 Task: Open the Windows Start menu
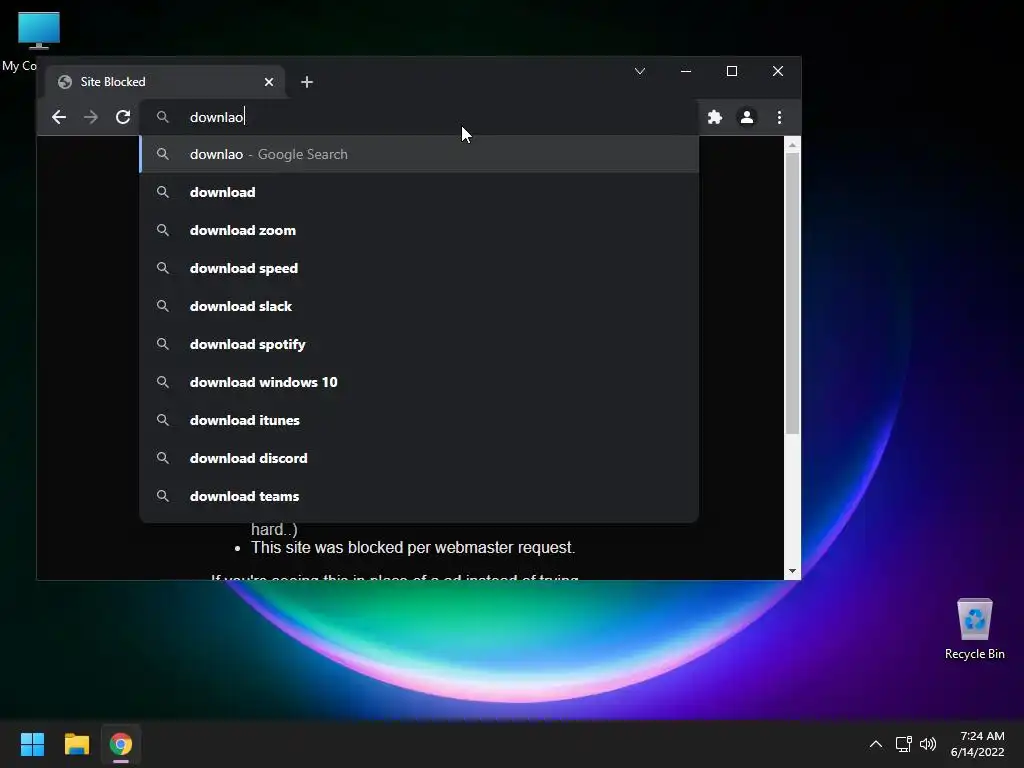(x=32, y=744)
